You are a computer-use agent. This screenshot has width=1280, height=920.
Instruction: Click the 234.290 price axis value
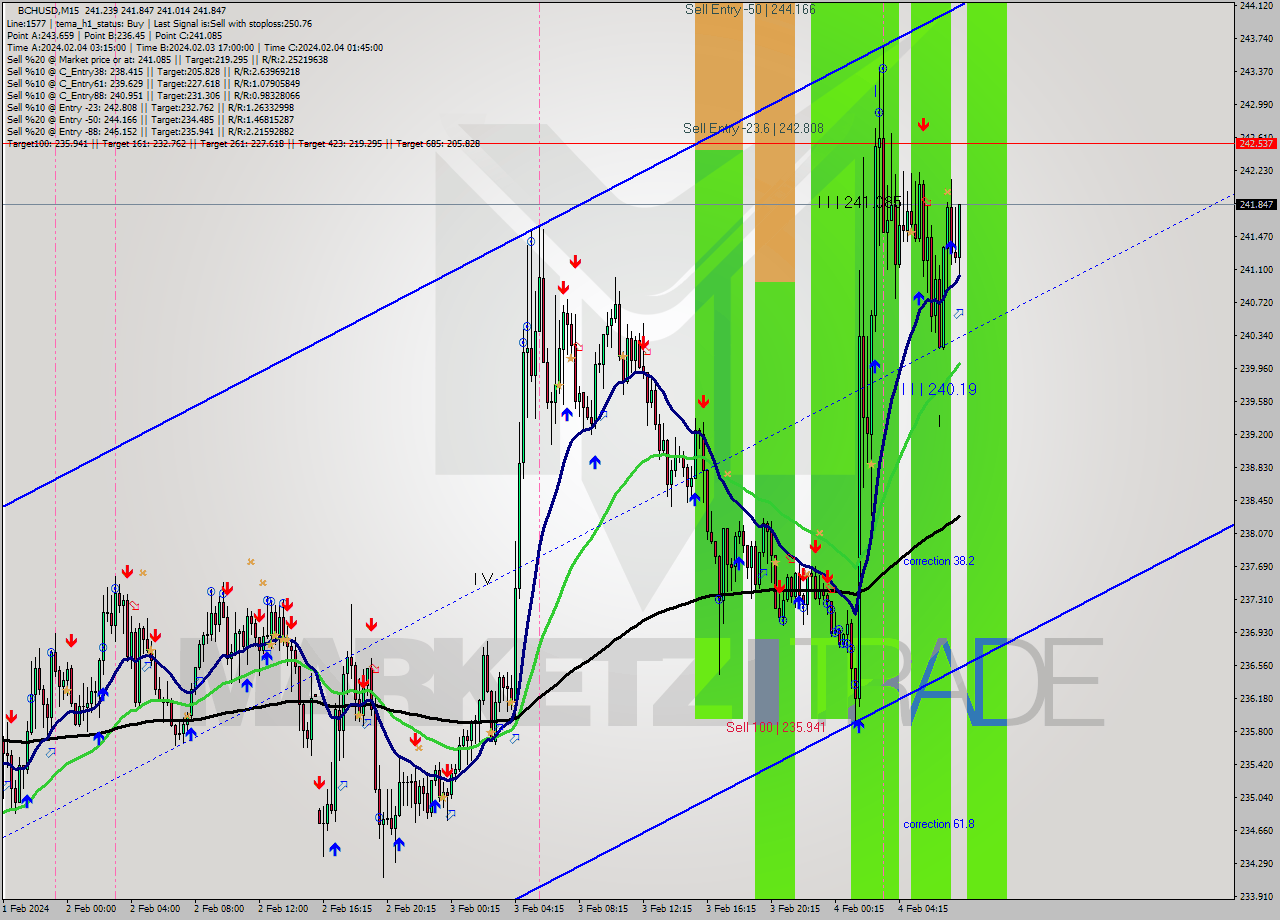[x=1256, y=864]
